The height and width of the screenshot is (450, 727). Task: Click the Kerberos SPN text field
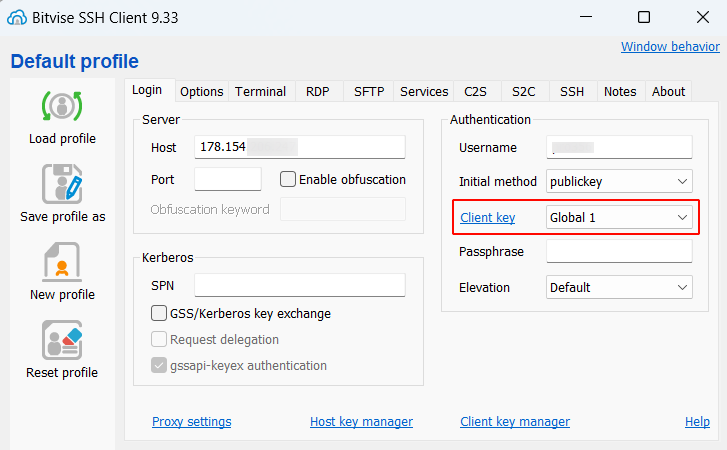point(299,286)
